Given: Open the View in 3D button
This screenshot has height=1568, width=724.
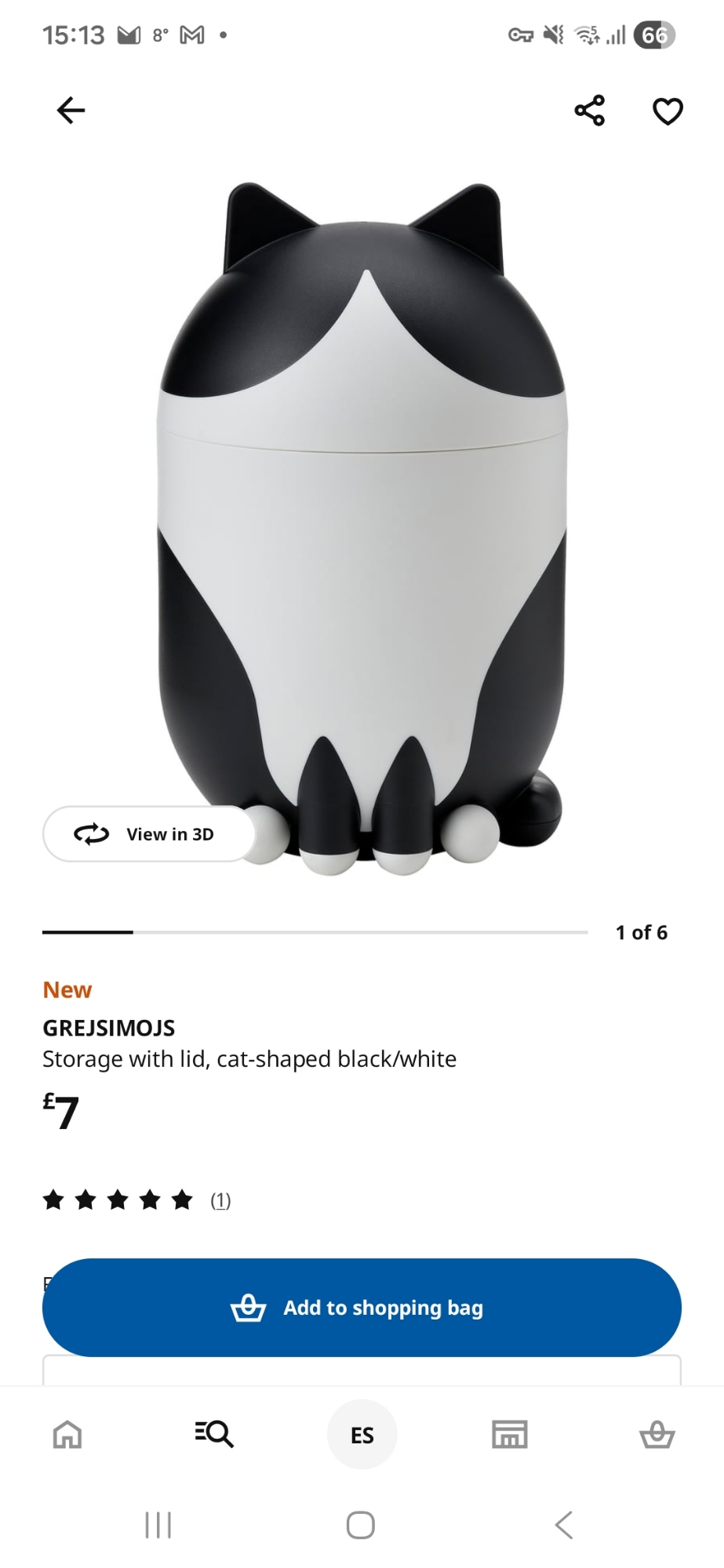Looking at the screenshot, I should pyautogui.click(x=149, y=834).
